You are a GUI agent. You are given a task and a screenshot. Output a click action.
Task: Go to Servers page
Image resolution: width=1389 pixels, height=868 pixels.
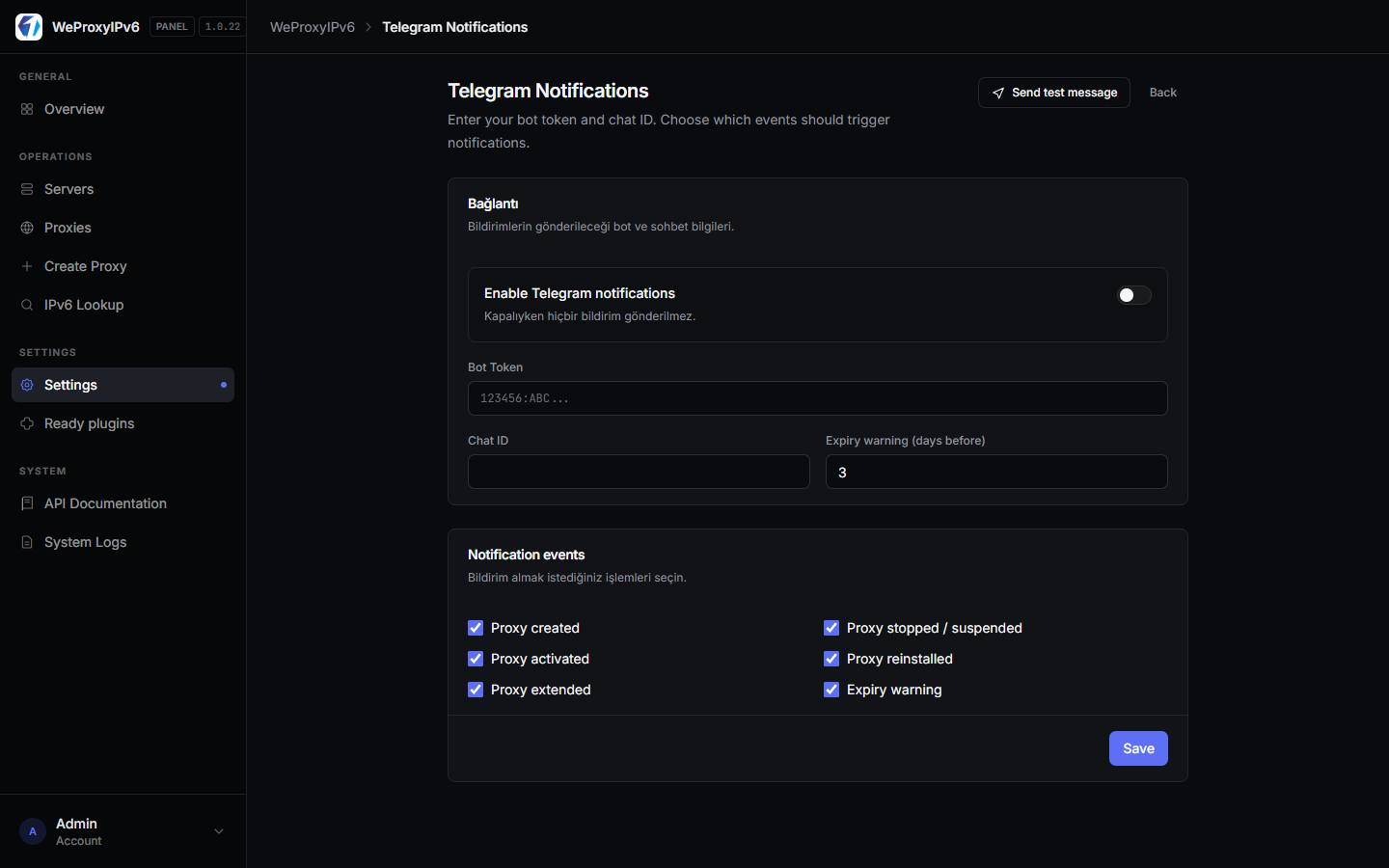[123, 189]
